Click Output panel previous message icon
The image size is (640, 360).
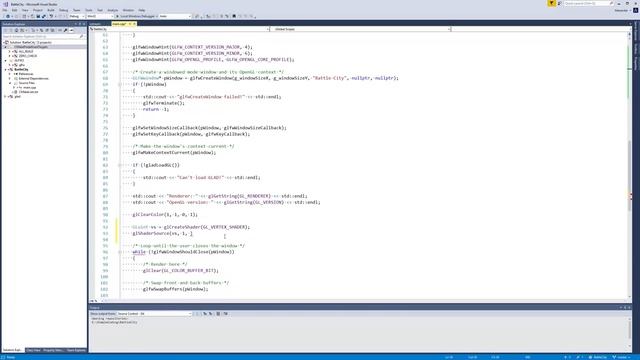[205, 314]
